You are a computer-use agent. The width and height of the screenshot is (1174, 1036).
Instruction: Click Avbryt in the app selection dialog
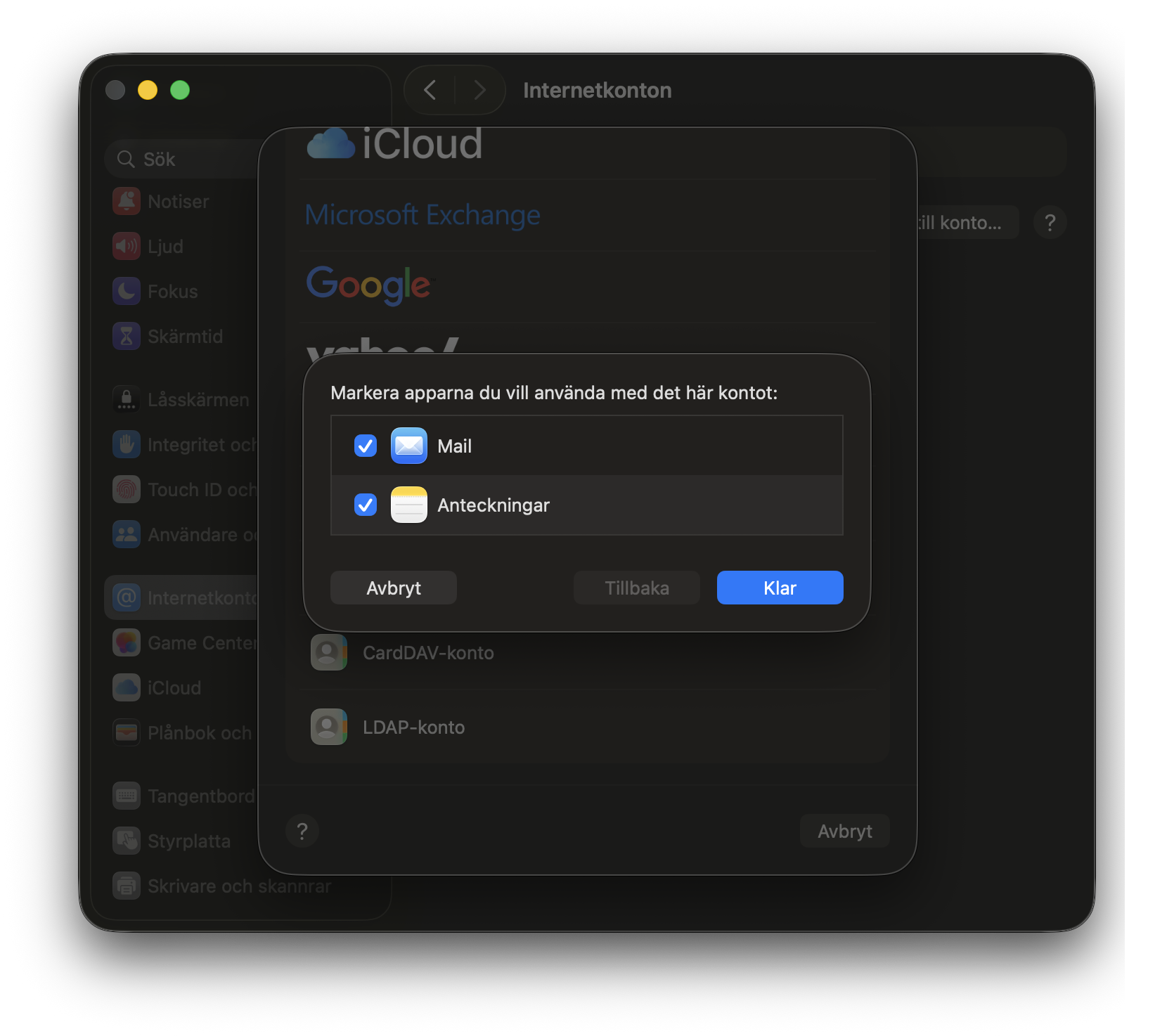click(393, 588)
